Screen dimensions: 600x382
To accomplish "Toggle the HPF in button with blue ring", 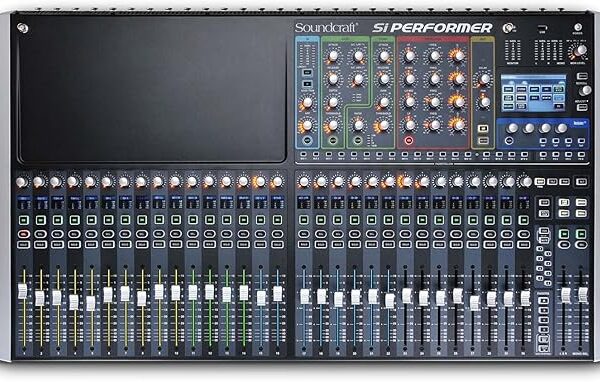I will point(307,140).
